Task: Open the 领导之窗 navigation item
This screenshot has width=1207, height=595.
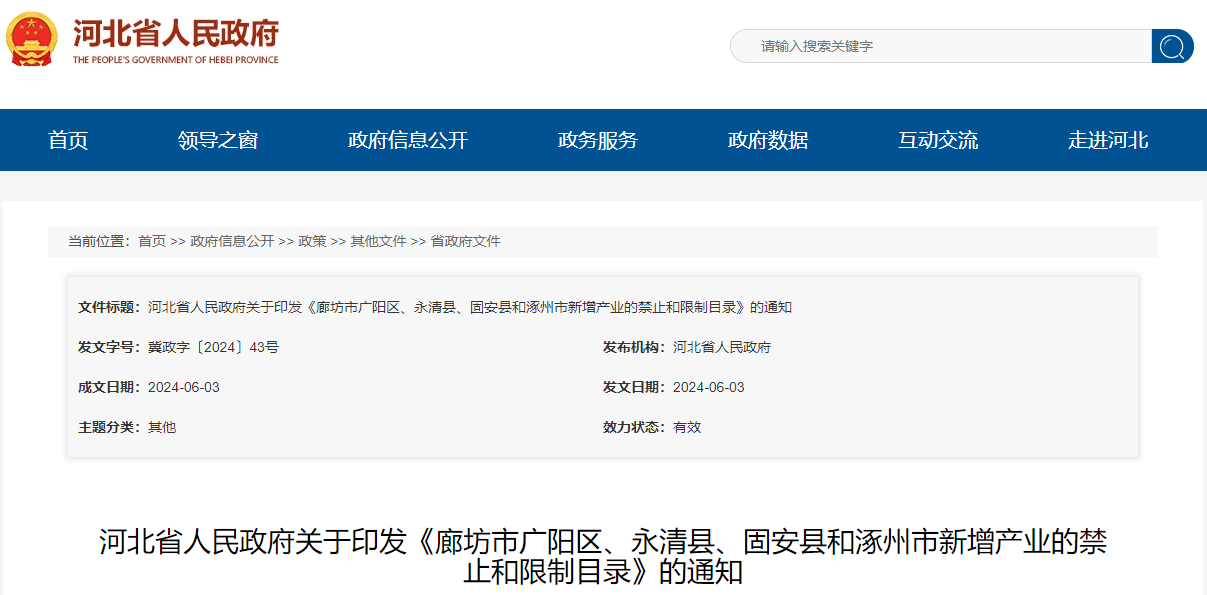Action: click(218, 140)
